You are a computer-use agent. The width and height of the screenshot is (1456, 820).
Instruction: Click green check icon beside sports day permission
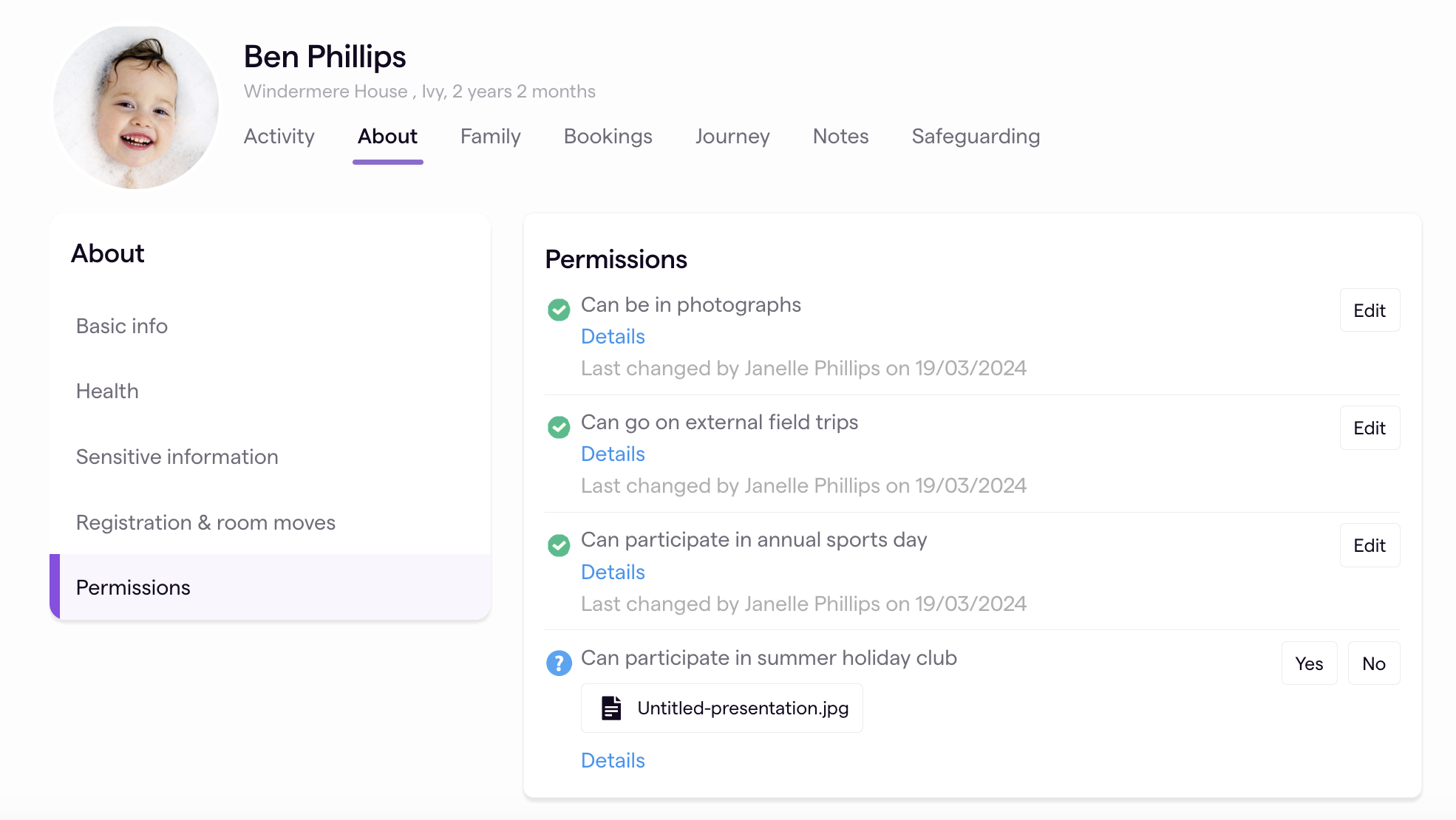tap(559, 545)
